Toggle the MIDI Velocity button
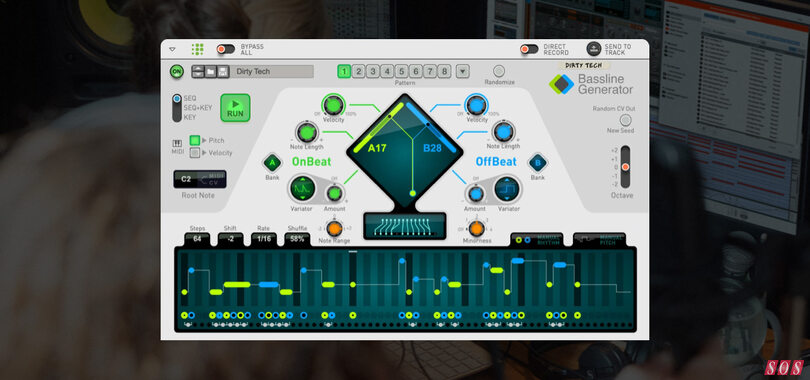Image resolution: width=810 pixels, height=380 pixels. [x=195, y=153]
